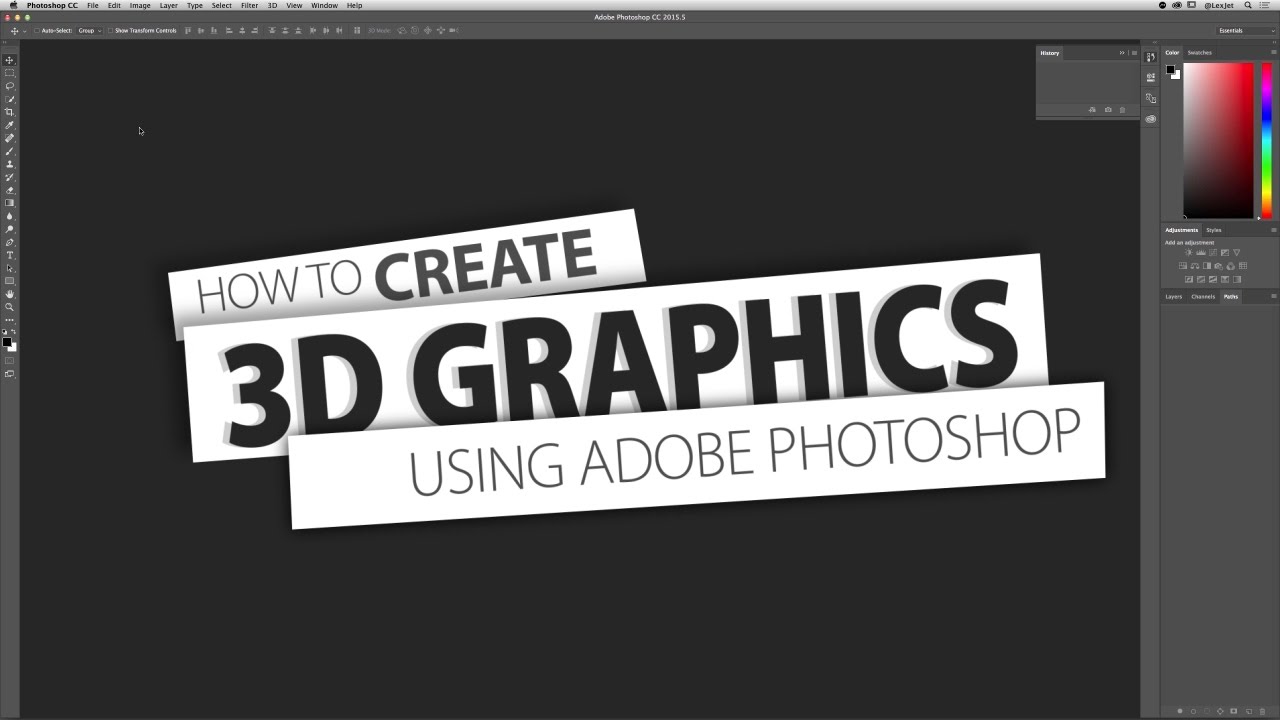
Task: Create new document from current state in History
Action: 1092,109
